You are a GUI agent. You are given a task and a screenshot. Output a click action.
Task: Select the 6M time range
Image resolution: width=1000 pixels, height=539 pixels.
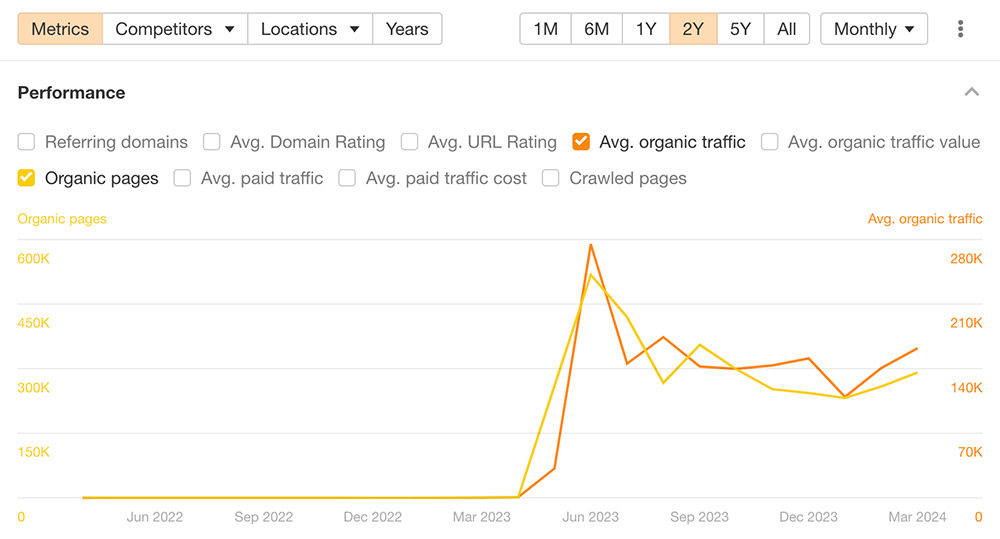pos(596,29)
